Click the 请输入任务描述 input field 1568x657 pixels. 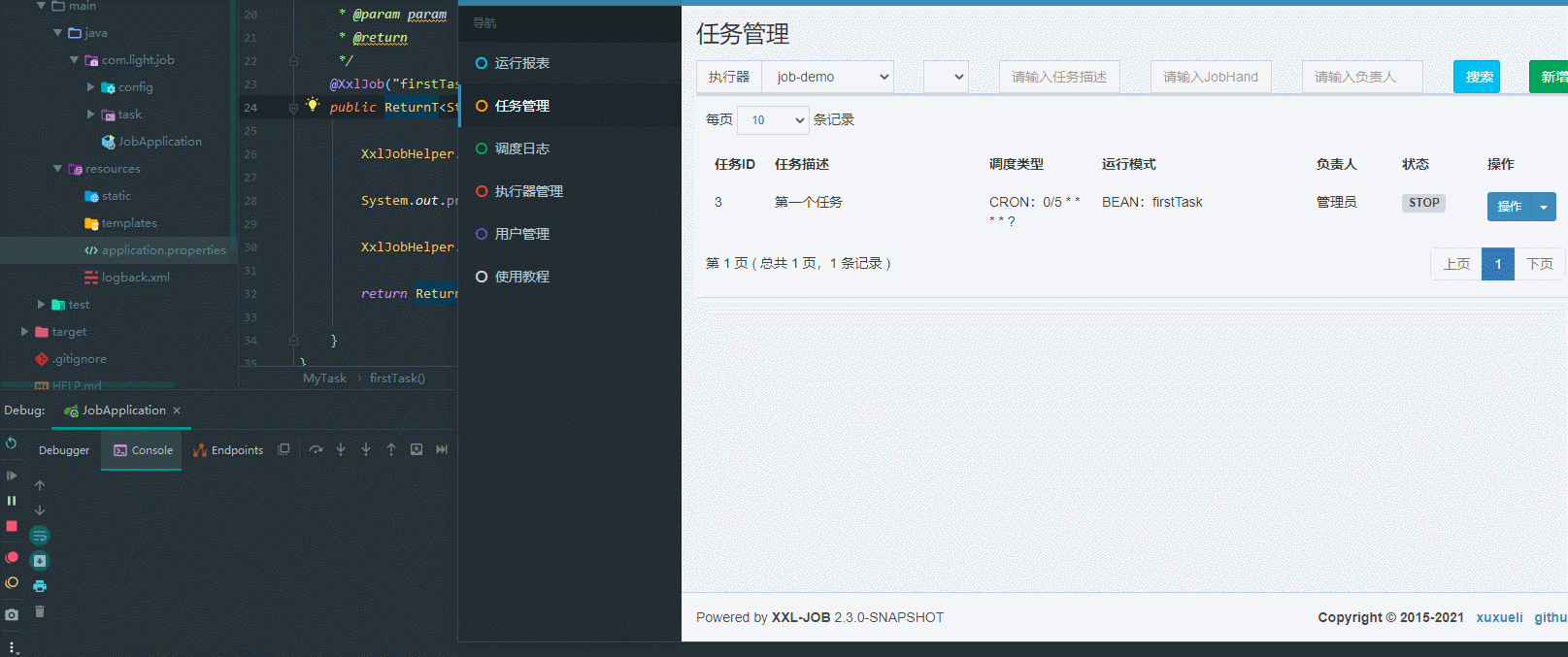click(1059, 77)
